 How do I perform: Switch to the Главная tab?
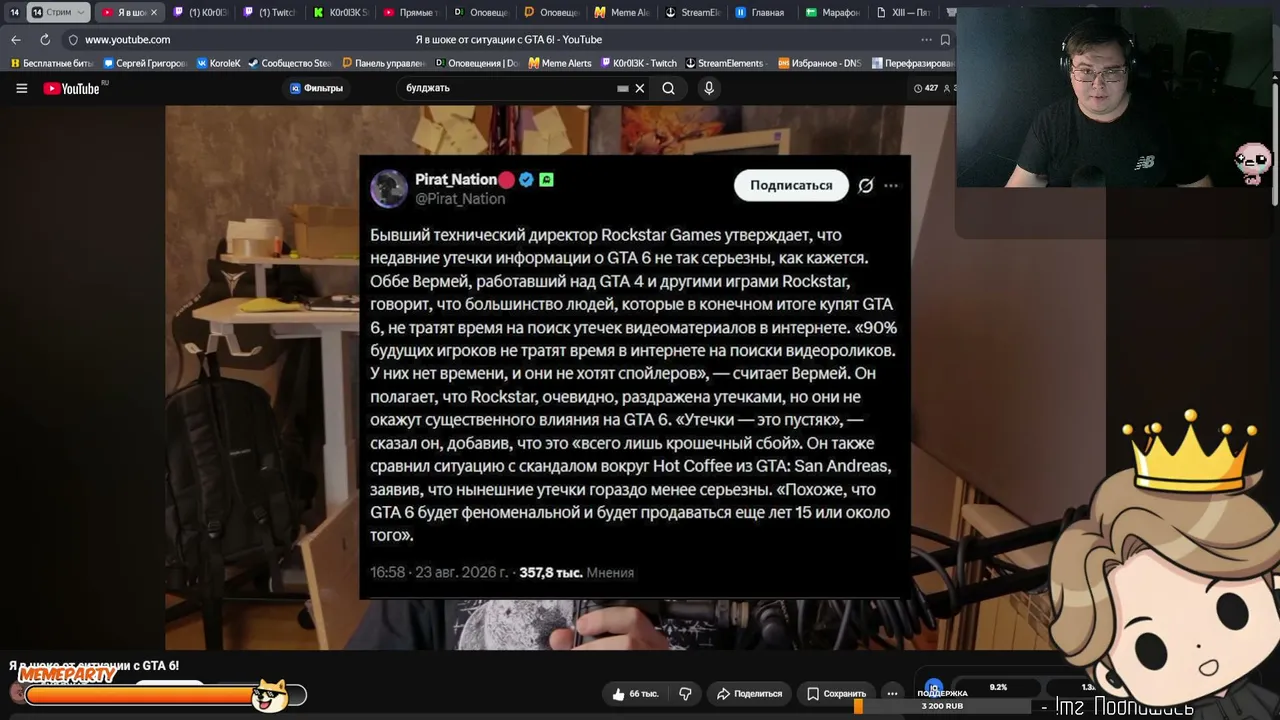(761, 13)
